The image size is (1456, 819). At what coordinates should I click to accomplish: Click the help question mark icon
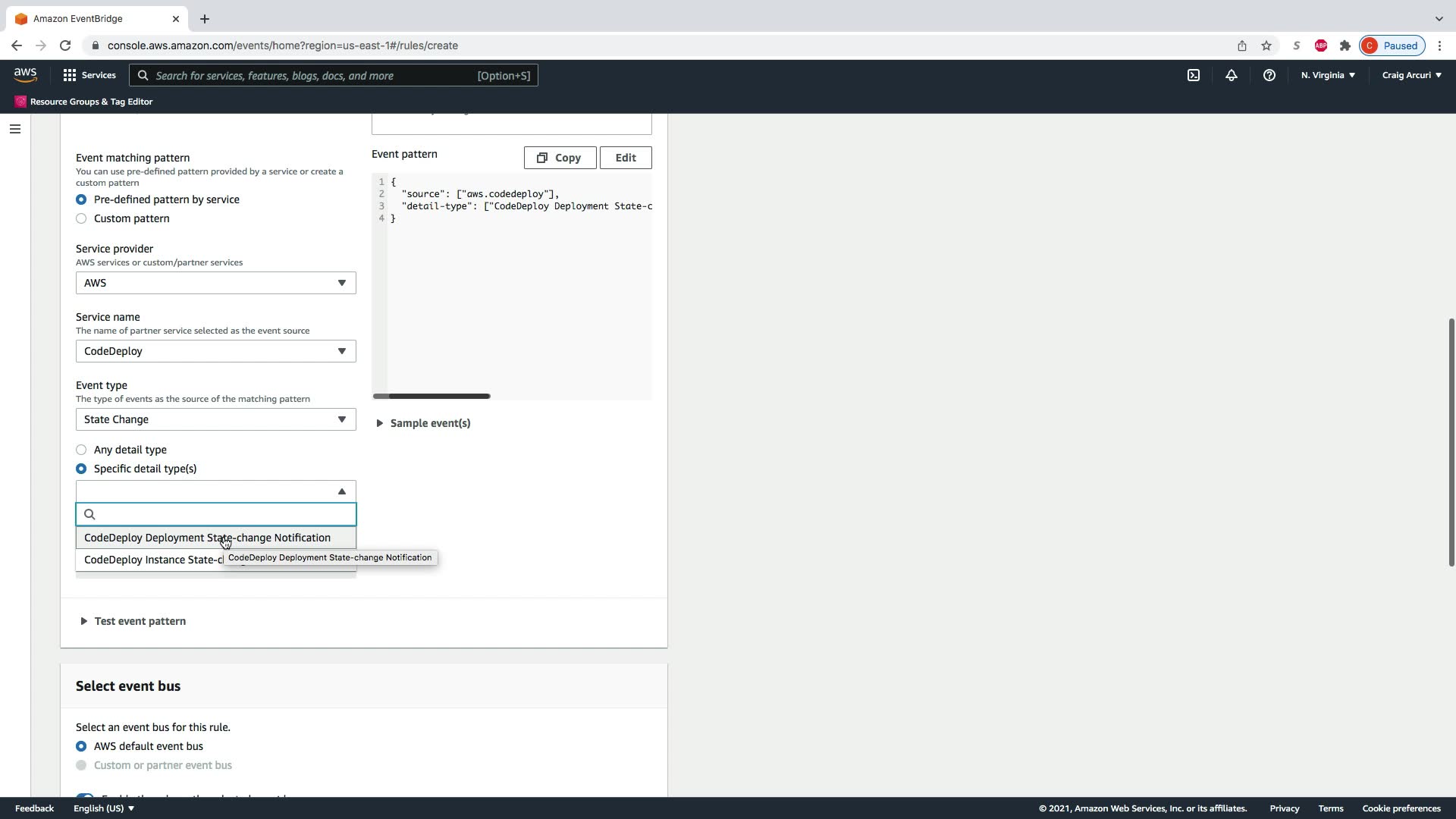(x=1269, y=75)
